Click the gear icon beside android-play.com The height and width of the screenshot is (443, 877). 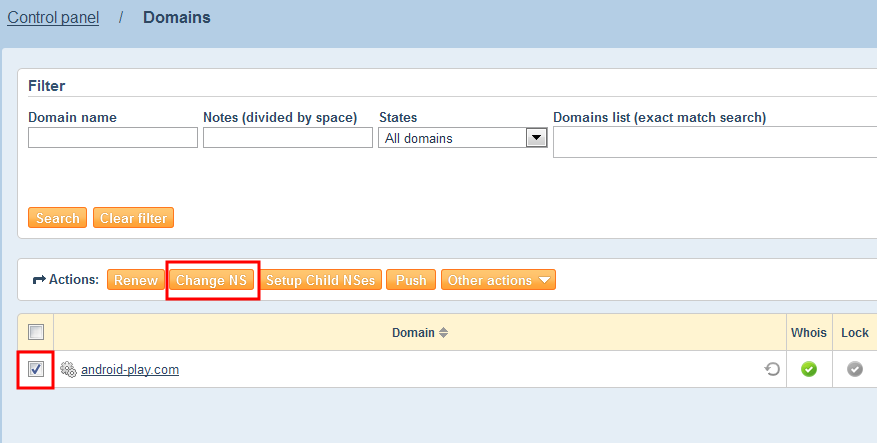(x=68, y=369)
